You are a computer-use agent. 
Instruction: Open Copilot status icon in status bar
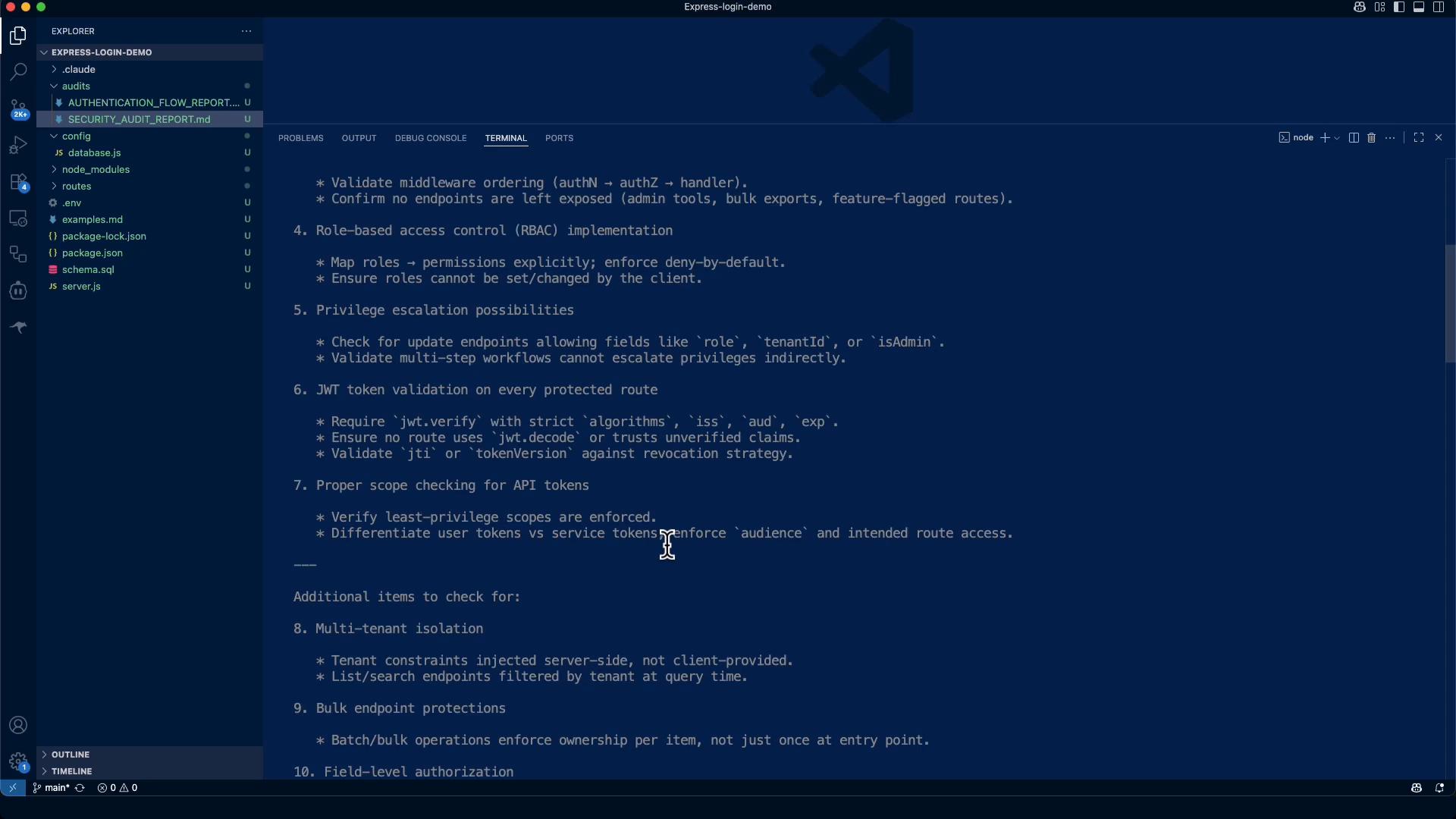point(1417,788)
